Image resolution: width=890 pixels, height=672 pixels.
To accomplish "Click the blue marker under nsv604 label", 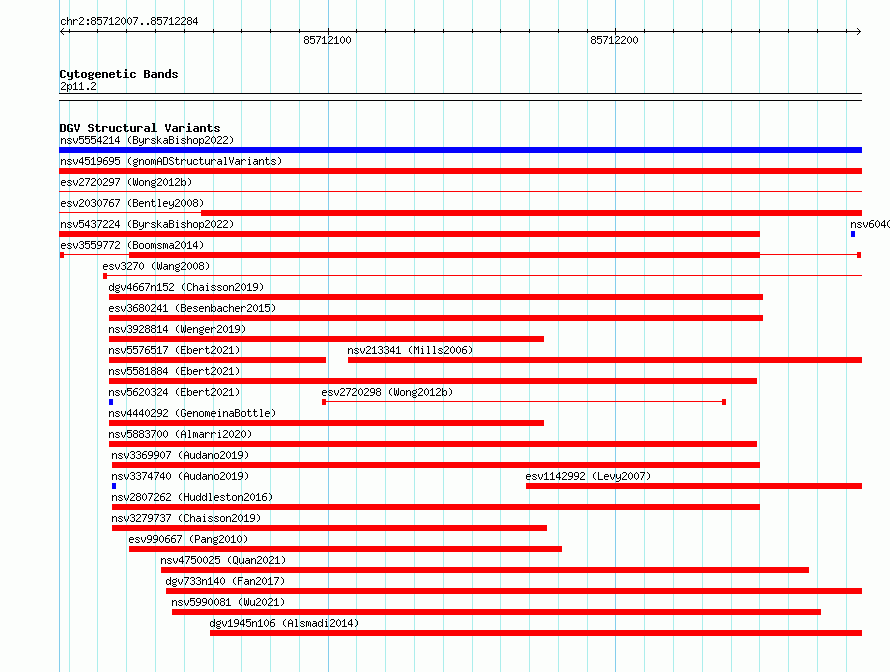I will coord(853,234).
